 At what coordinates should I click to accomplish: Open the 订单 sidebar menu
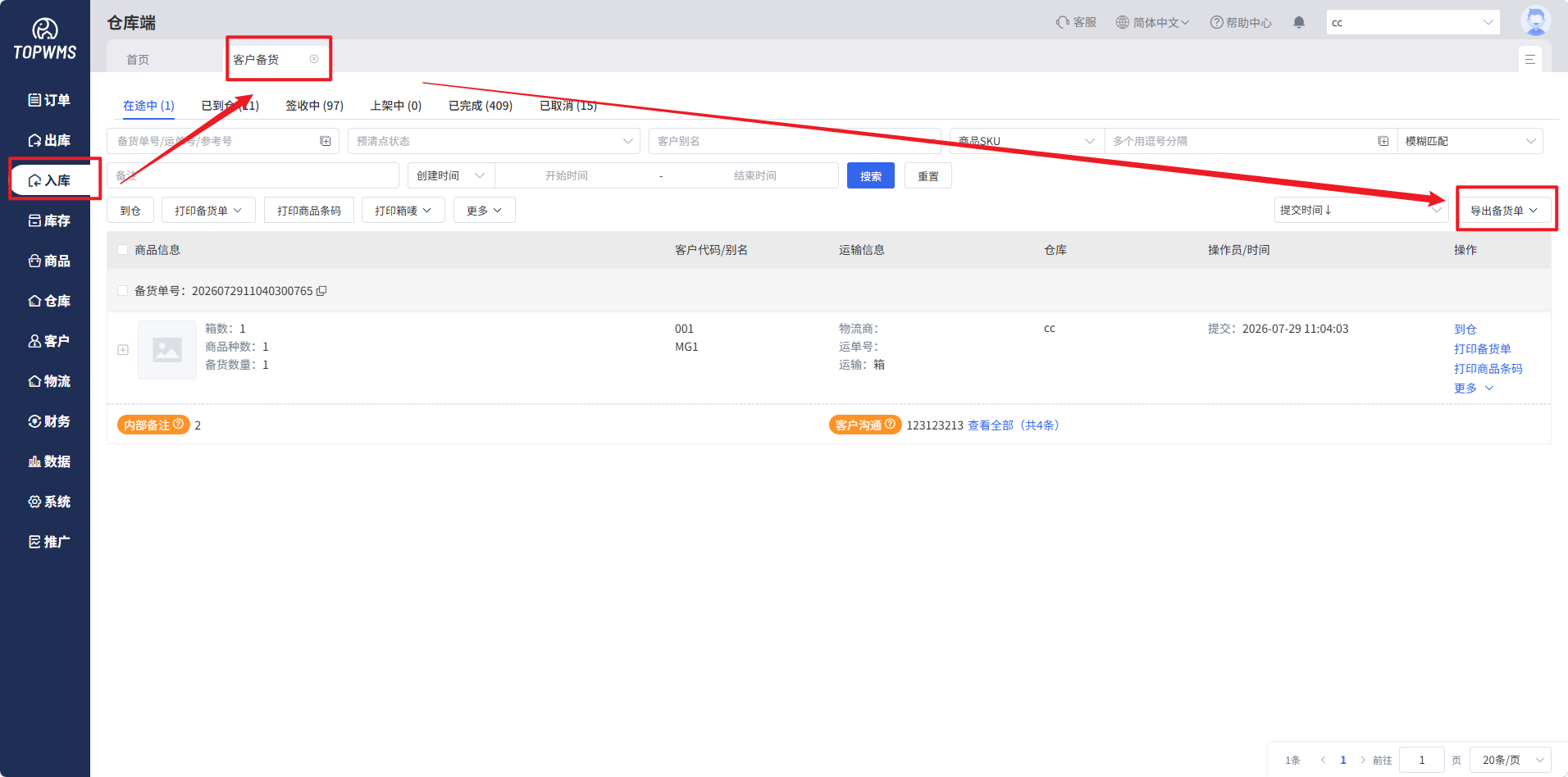point(49,100)
